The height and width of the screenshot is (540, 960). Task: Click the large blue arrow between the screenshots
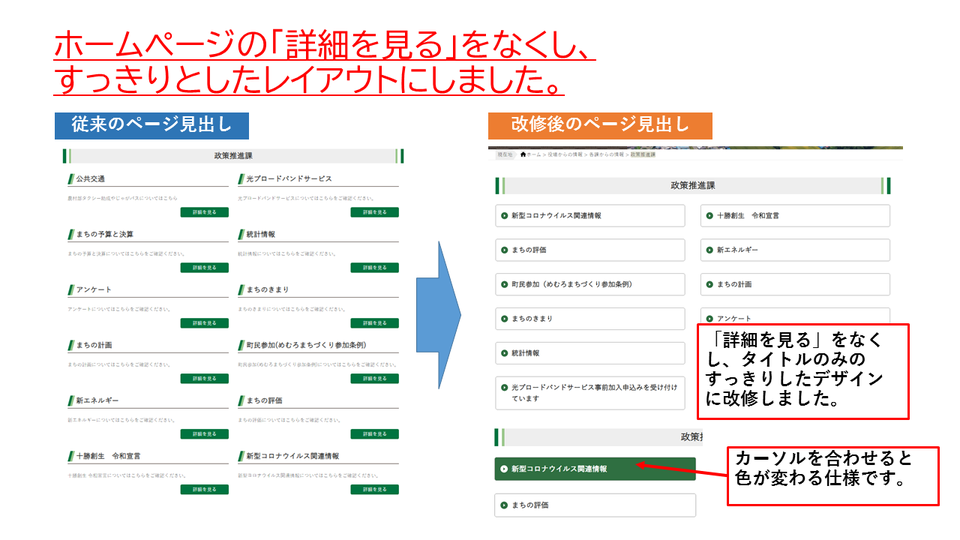point(438,314)
